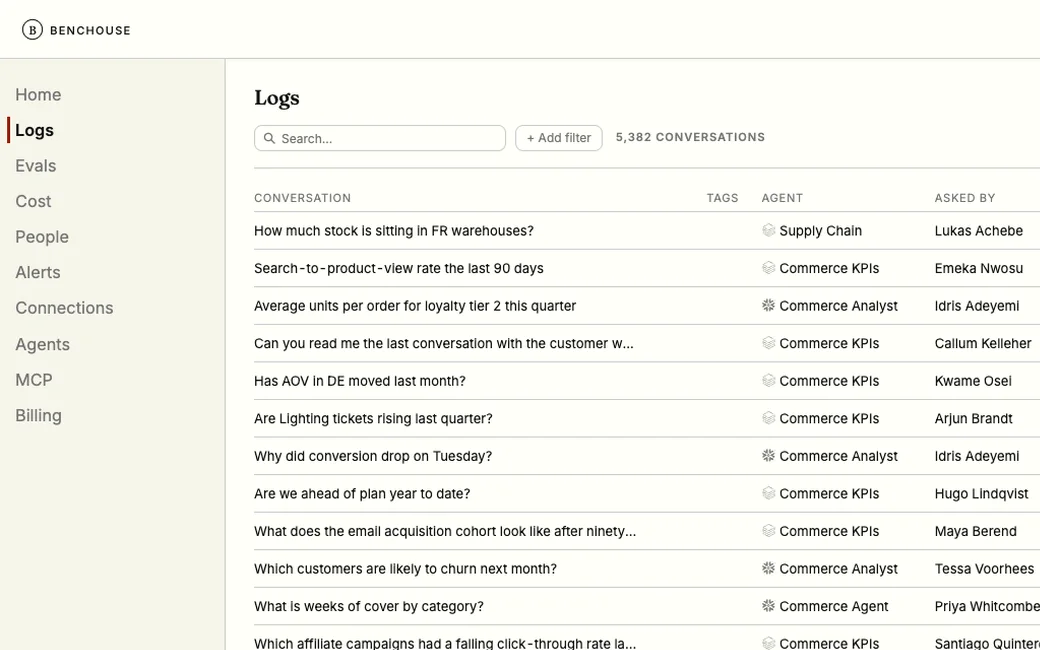Click agent icon in the Tuesday conversion drop row
1040x650 pixels.
click(x=768, y=456)
